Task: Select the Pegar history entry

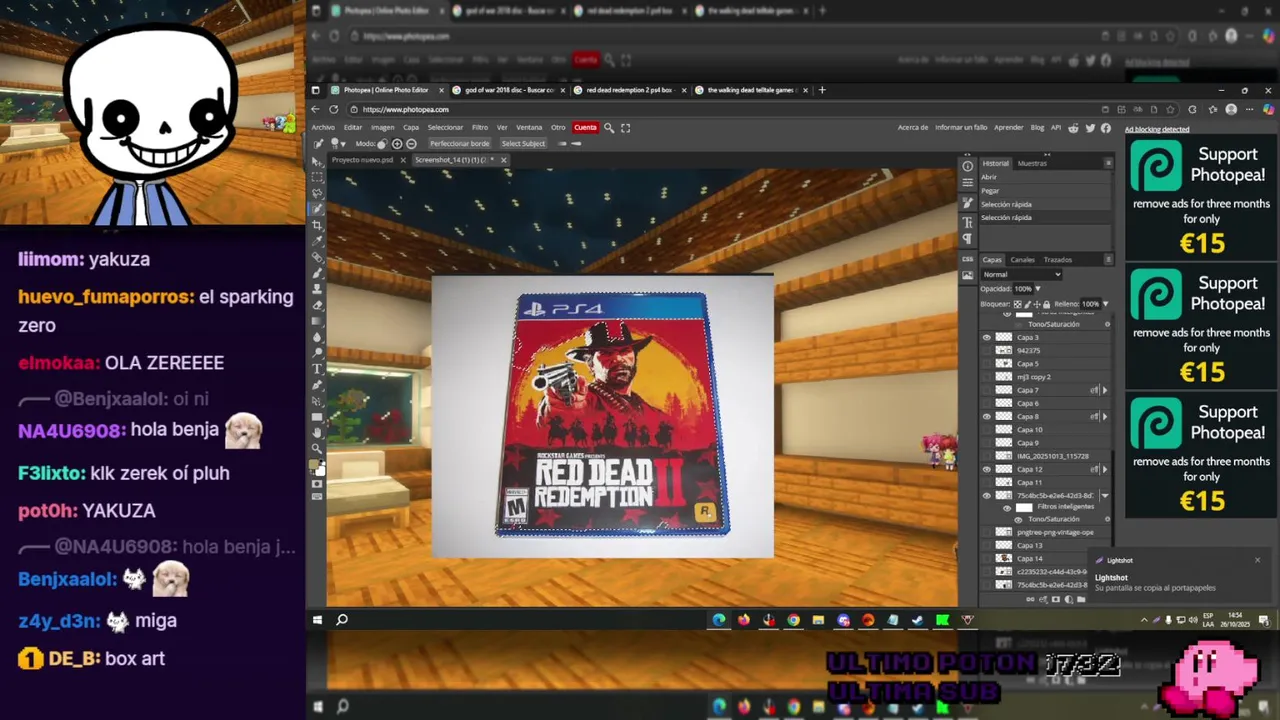Action: click(1045, 191)
